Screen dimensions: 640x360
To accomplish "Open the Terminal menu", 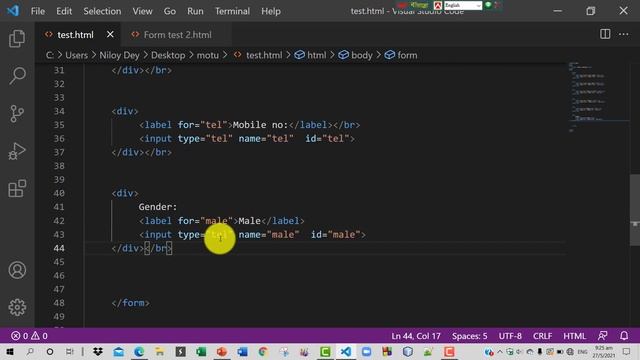I will pyautogui.click(x=232, y=11).
